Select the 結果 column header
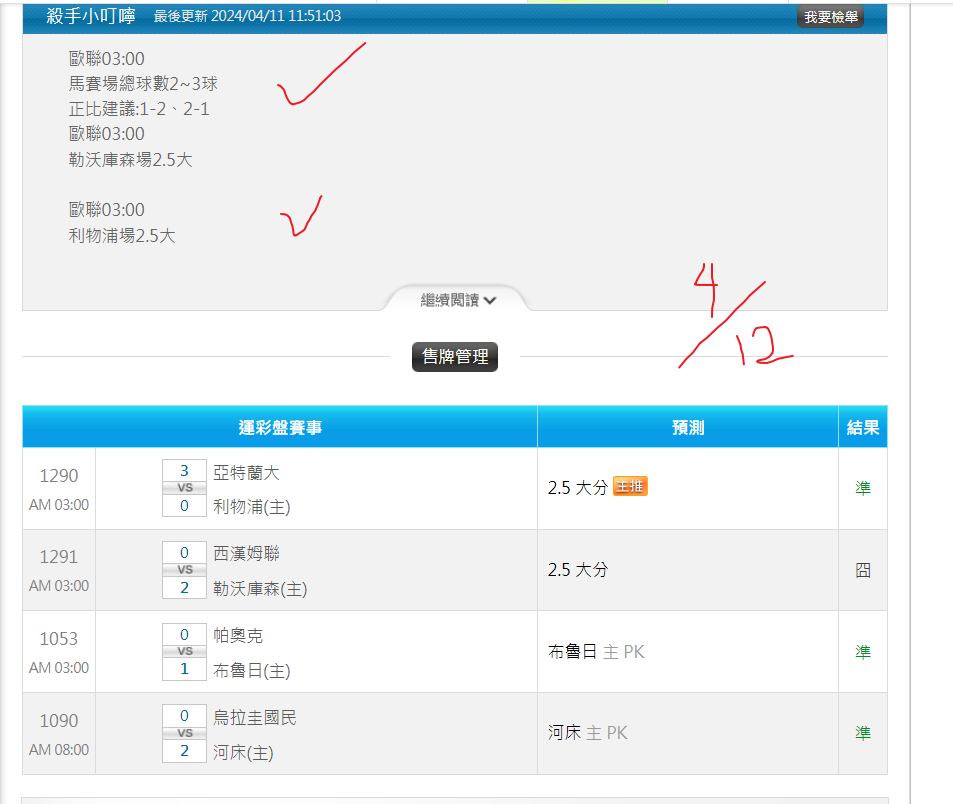This screenshot has width=953, height=804. pyautogui.click(x=862, y=428)
